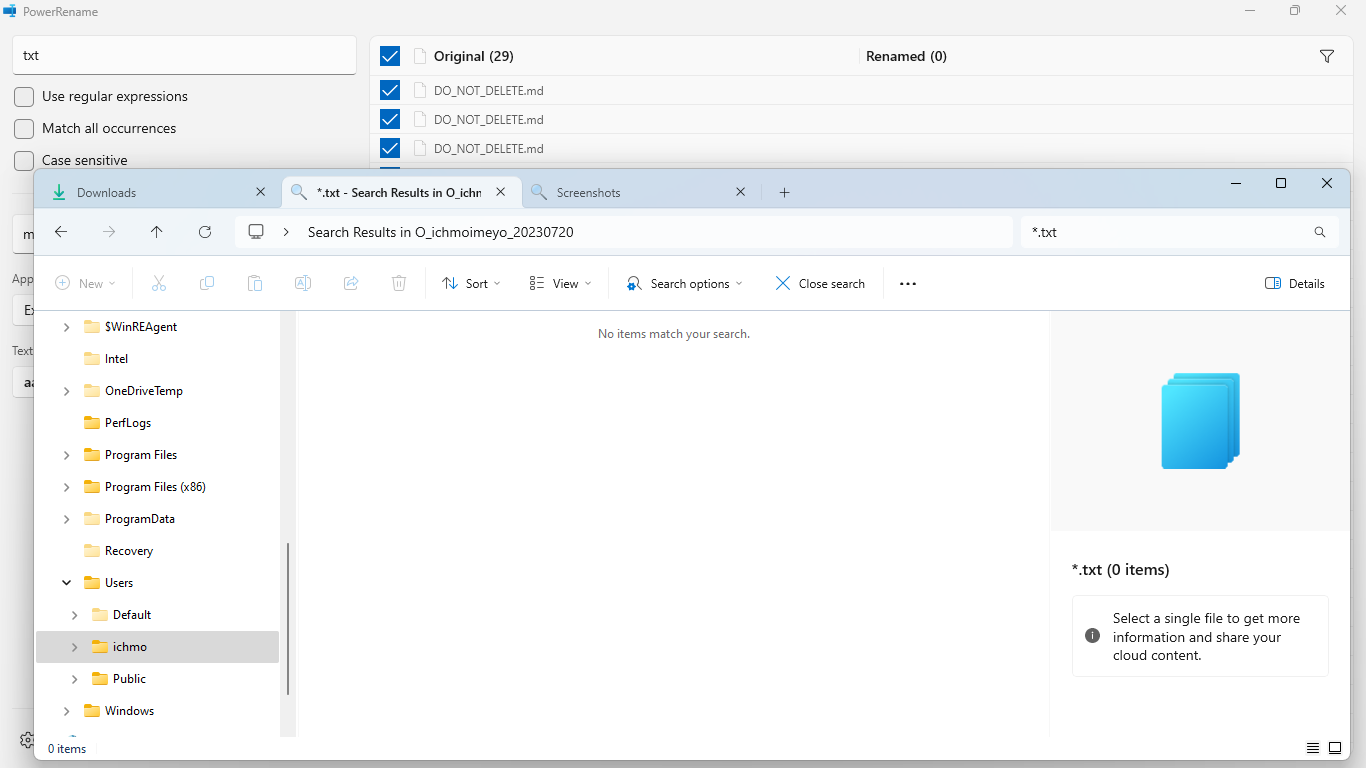Screen dimensions: 1366x768
Task: Collapse the Users folder in tree
Action: (67, 583)
